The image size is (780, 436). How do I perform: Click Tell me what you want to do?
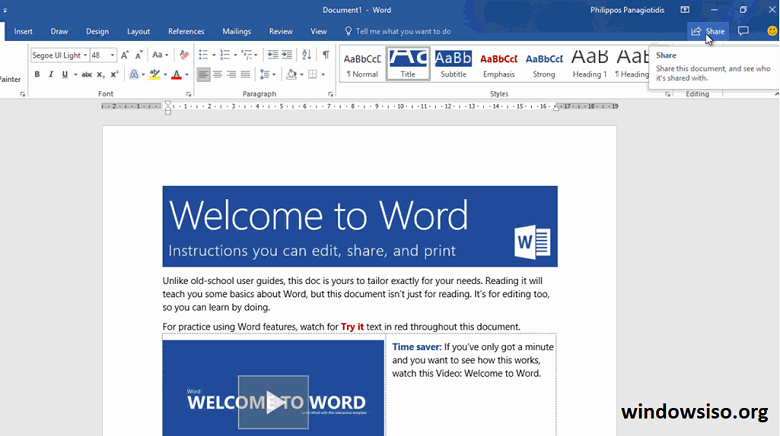pyautogui.click(x=398, y=31)
